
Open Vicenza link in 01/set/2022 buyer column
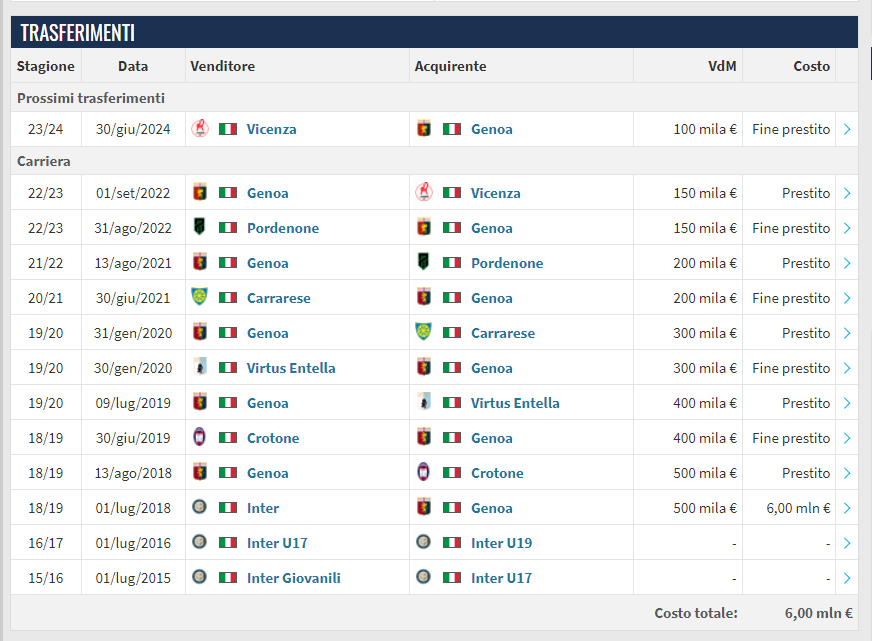click(495, 193)
